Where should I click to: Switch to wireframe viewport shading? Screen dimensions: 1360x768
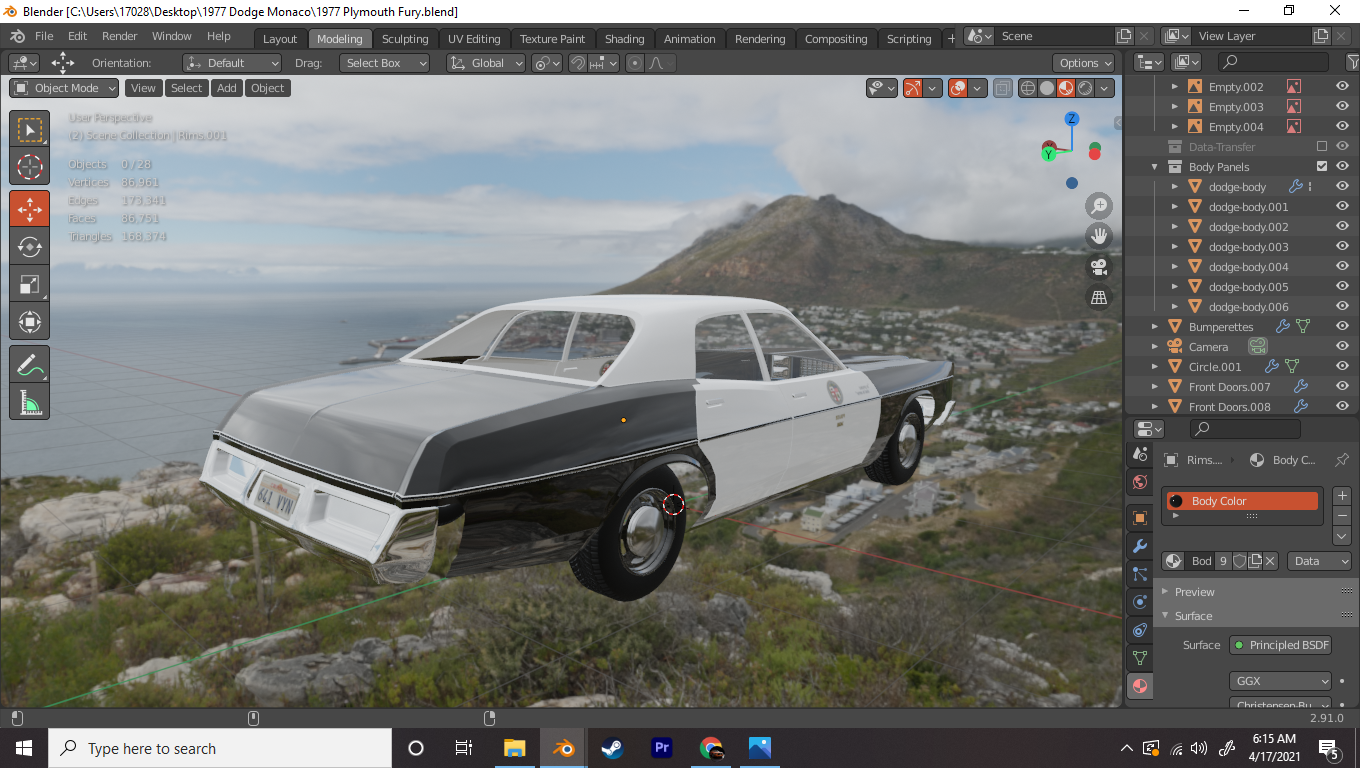(x=1028, y=88)
